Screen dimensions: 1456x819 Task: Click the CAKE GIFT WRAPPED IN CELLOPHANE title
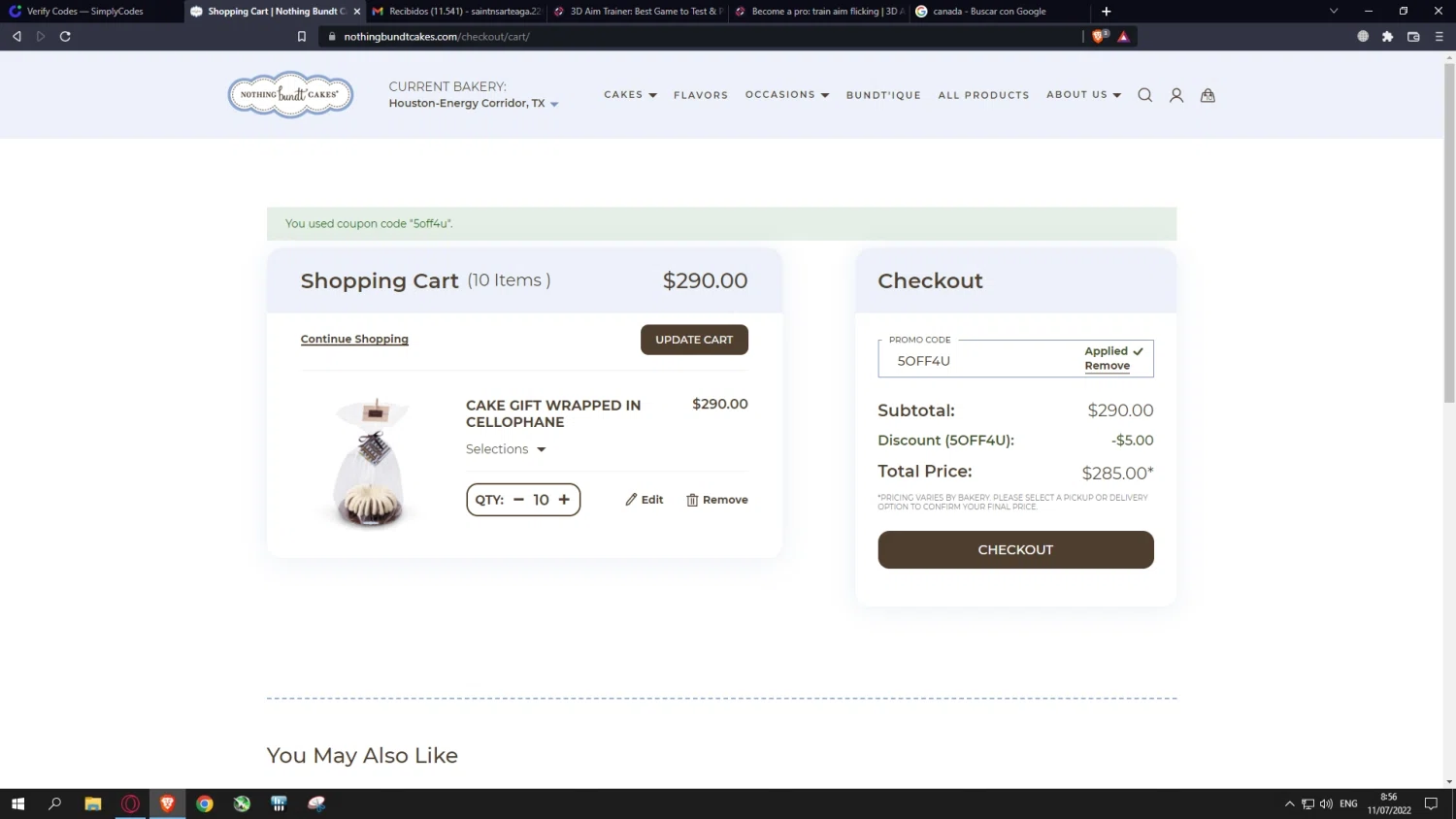pyautogui.click(x=553, y=413)
